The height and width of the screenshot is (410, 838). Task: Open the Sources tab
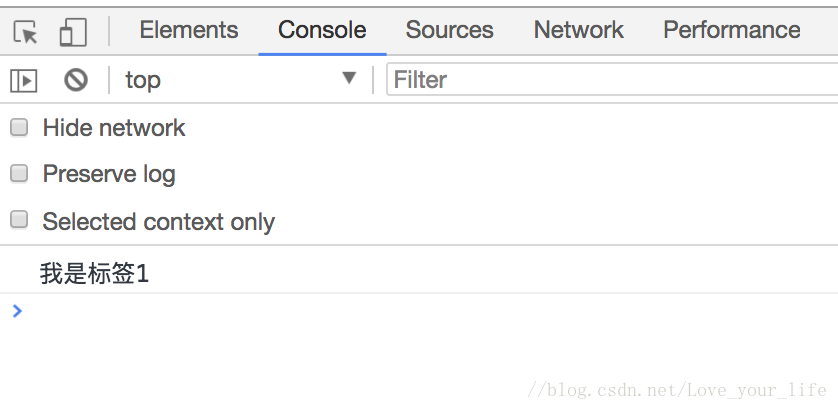pyautogui.click(x=449, y=30)
